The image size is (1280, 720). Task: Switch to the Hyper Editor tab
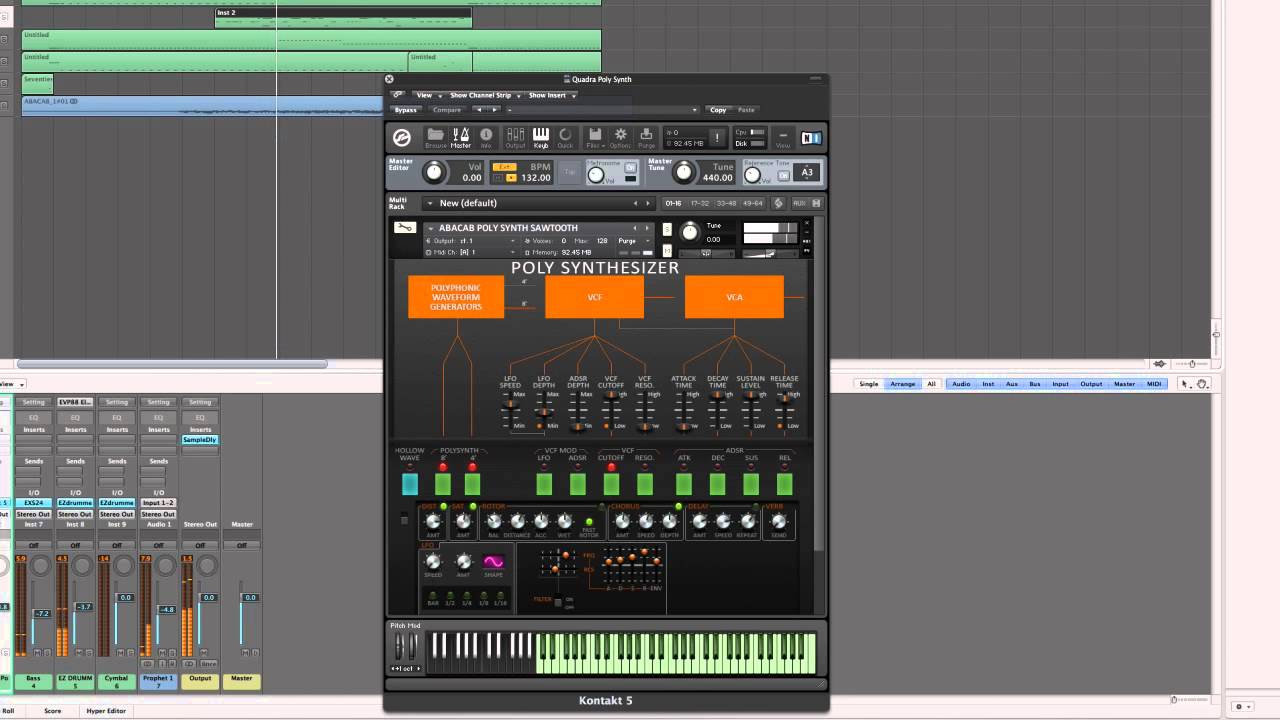(106, 711)
